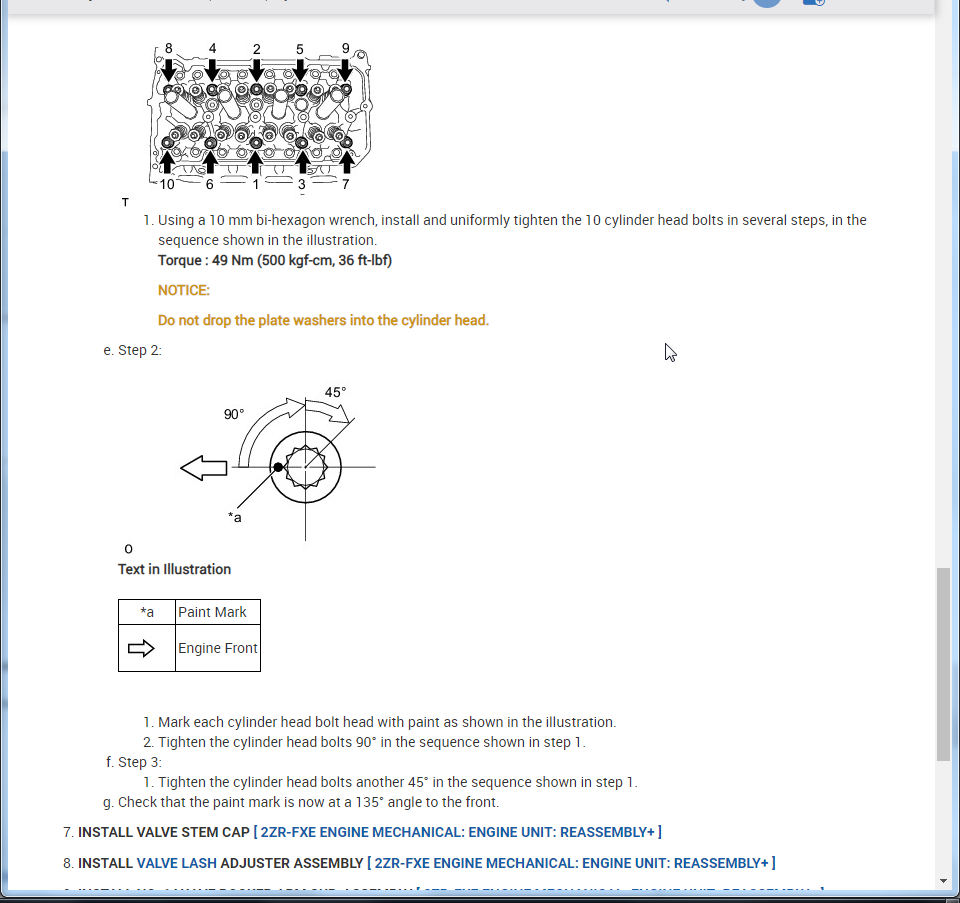This screenshot has width=960, height=903.
Task: Click the Torque 49 Nm specification text
Action: 275,260
